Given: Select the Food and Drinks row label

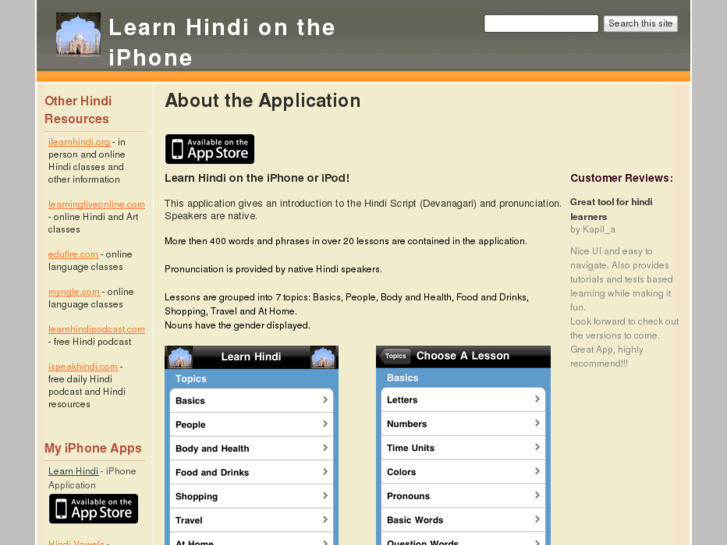Looking at the screenshot, I should 212,473.
